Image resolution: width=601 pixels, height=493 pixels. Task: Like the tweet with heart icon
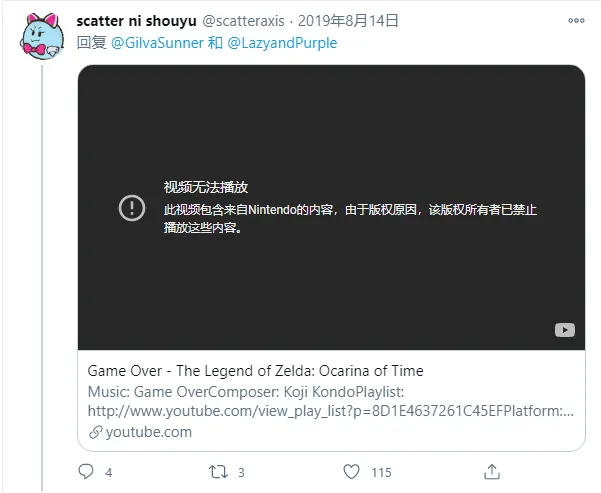(x=351, y=472)
